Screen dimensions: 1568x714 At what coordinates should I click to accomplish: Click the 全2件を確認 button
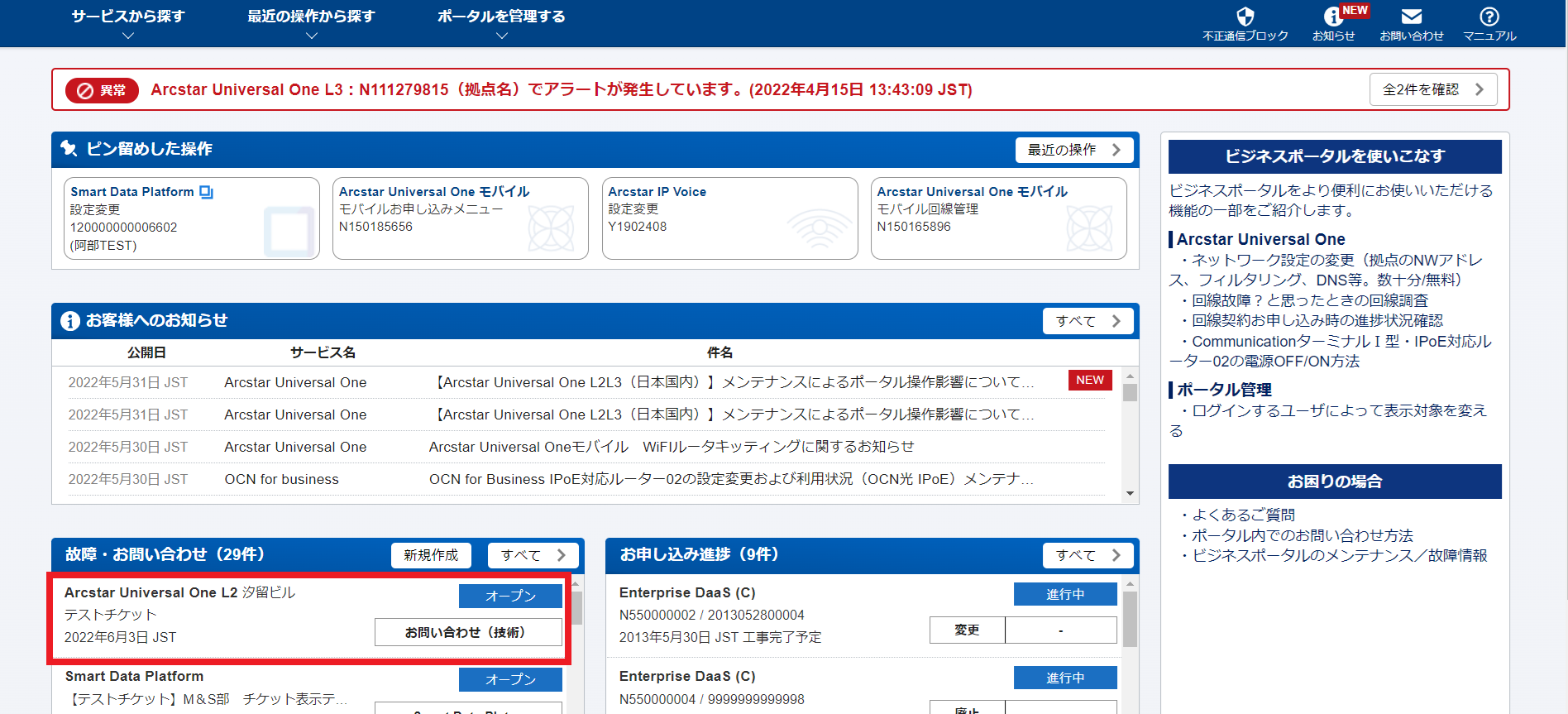[1433, 89]
